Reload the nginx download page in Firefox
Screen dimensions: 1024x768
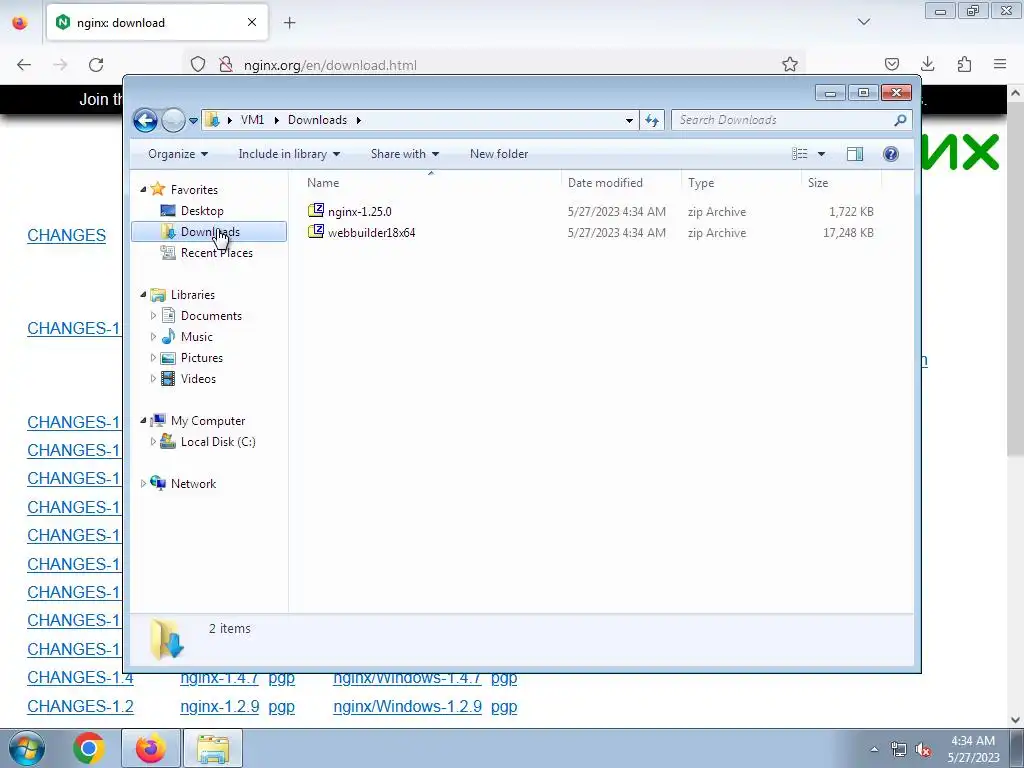tap(96, 65)
